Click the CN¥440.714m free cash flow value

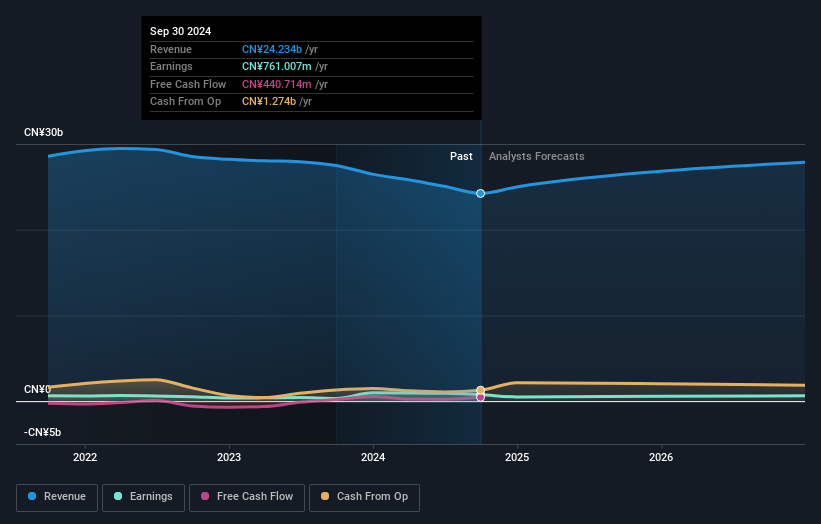[276, 84]
